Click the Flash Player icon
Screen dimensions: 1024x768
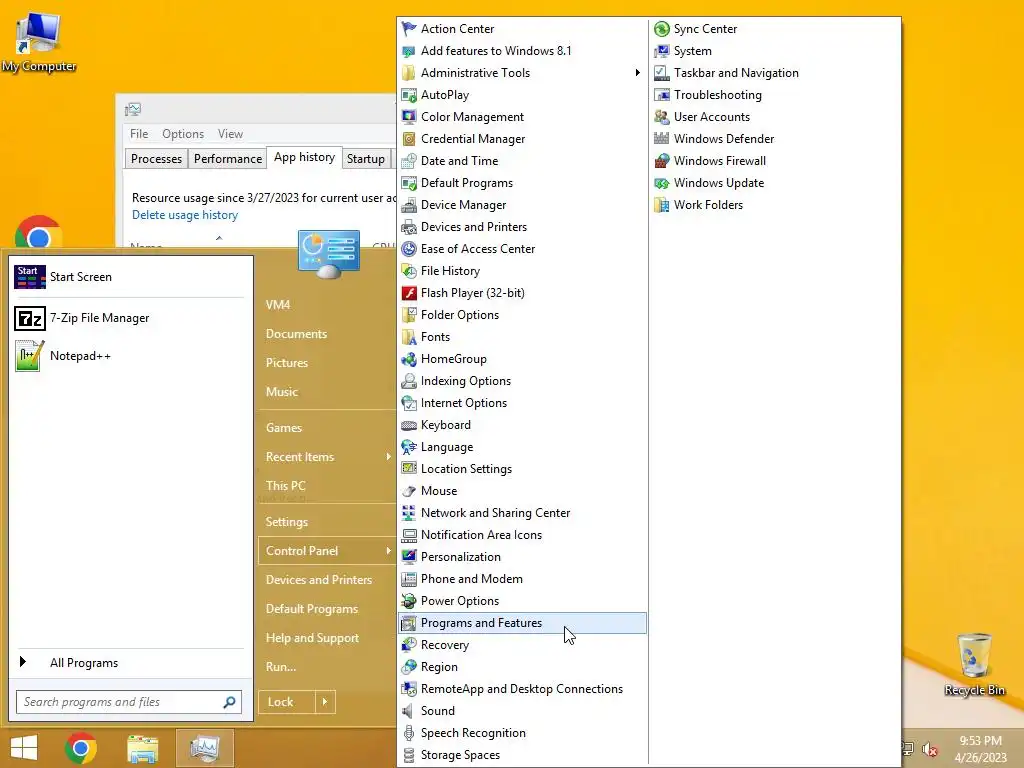(x=409, y=293)
